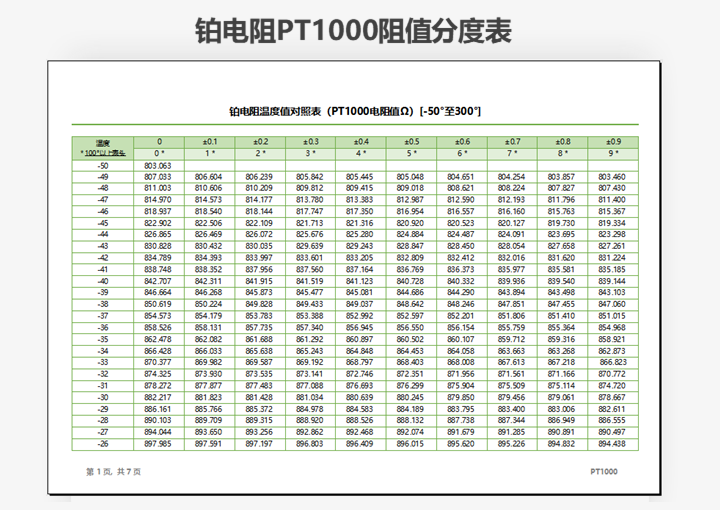Click the cell containing 811.003
Viewport: 720px width, 510px height.
click(x=159, y=188)
